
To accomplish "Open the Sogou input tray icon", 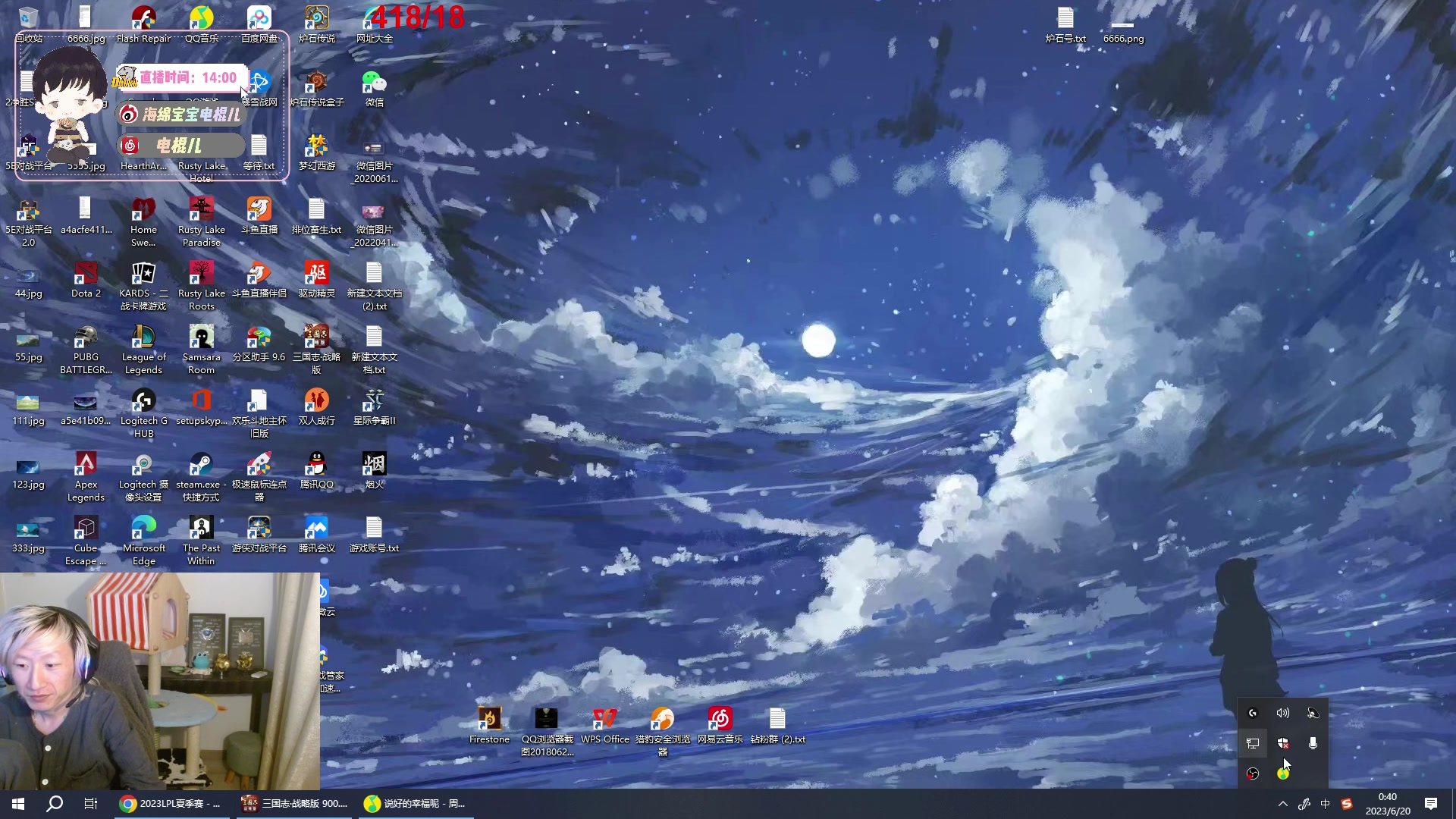I will [x=1347, y=804].
